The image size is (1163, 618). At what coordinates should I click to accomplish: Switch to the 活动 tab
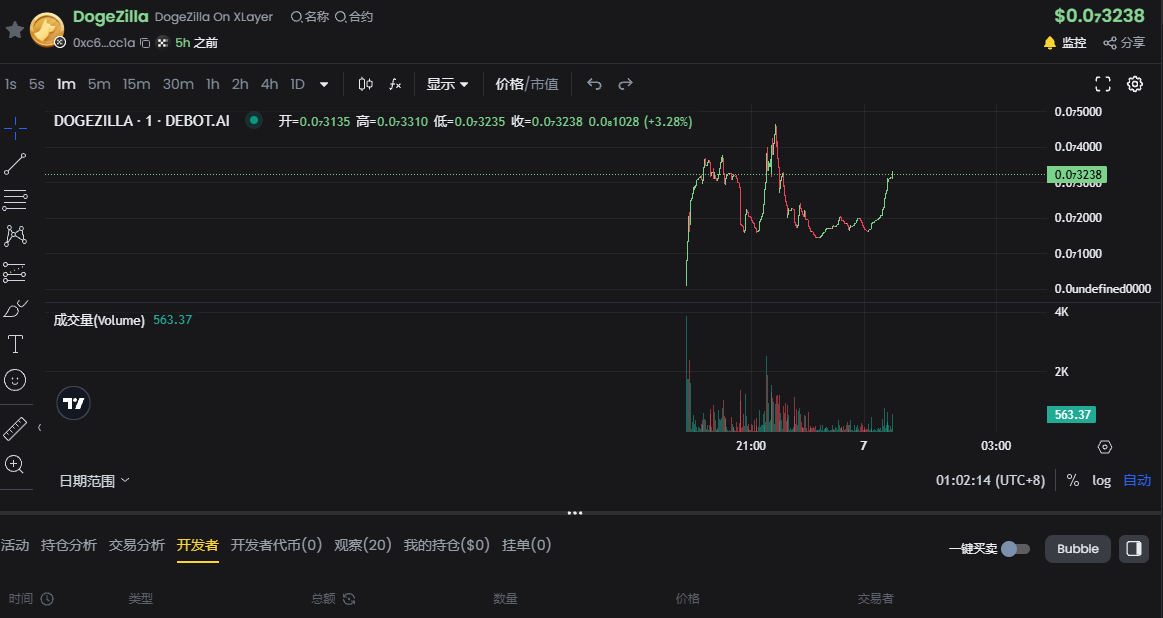point(15,545)
